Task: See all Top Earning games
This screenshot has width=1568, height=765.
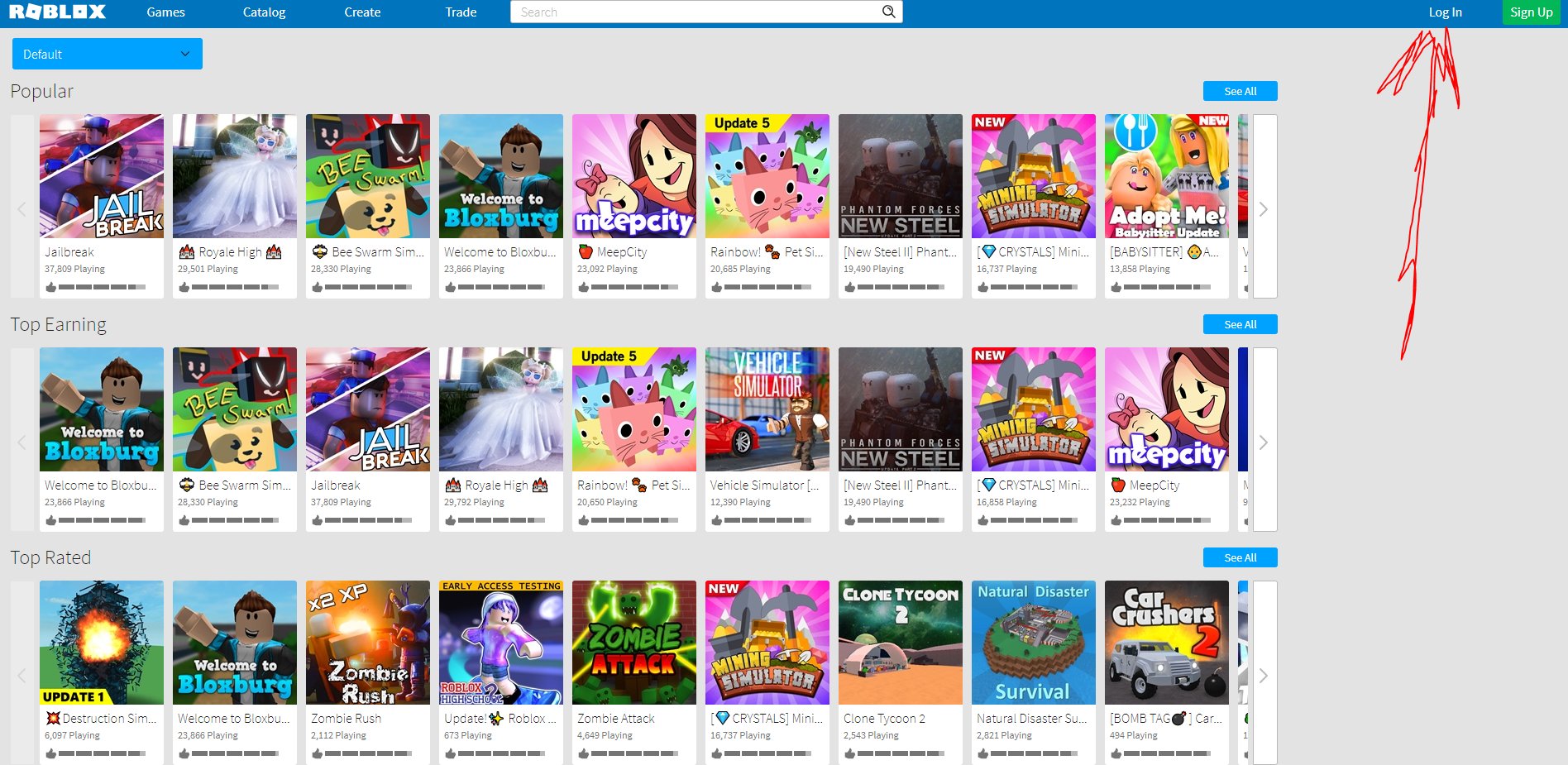Action: click(x=1240, y=324)
